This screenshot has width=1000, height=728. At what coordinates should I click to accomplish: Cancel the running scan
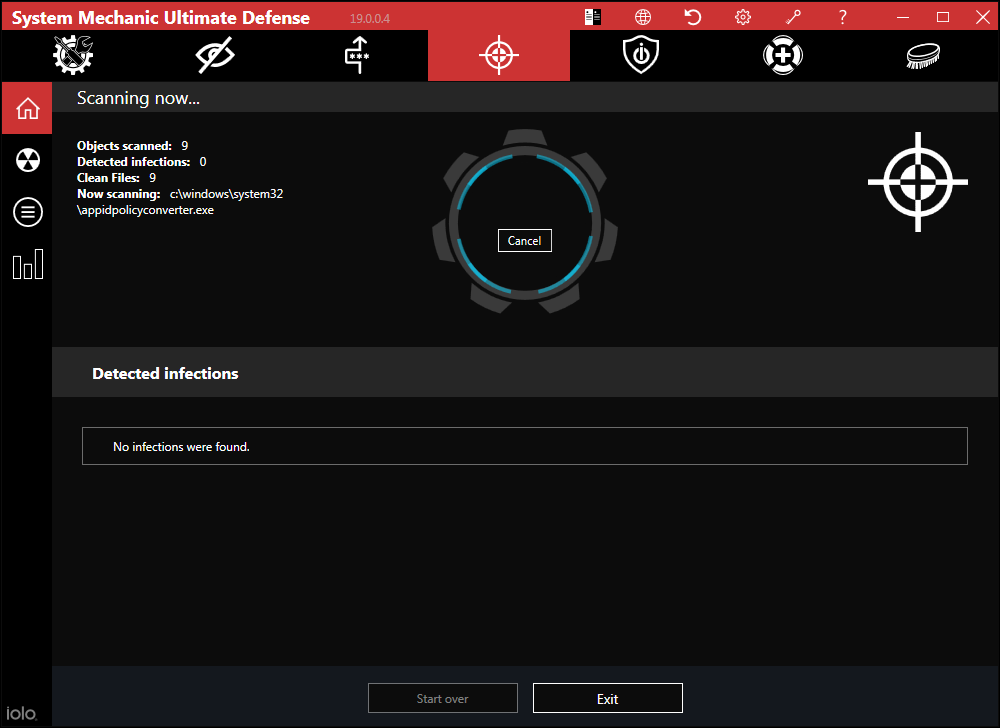click(x=524, y=240)
